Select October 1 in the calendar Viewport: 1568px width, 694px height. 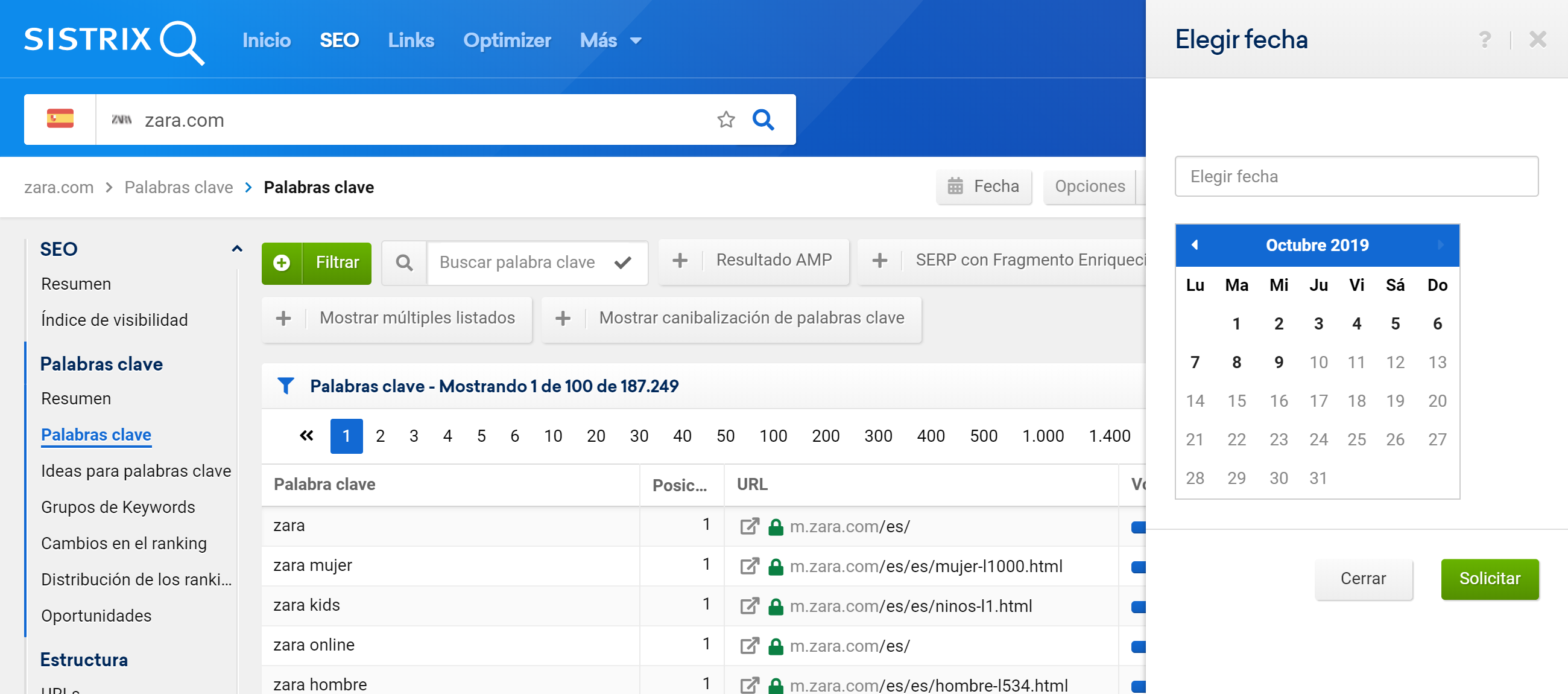pos(1236,323)
